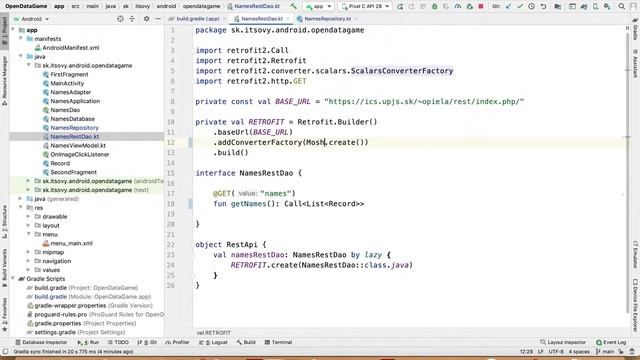Click the UTF-8 encoding status widget

click(x=556, y=352)
